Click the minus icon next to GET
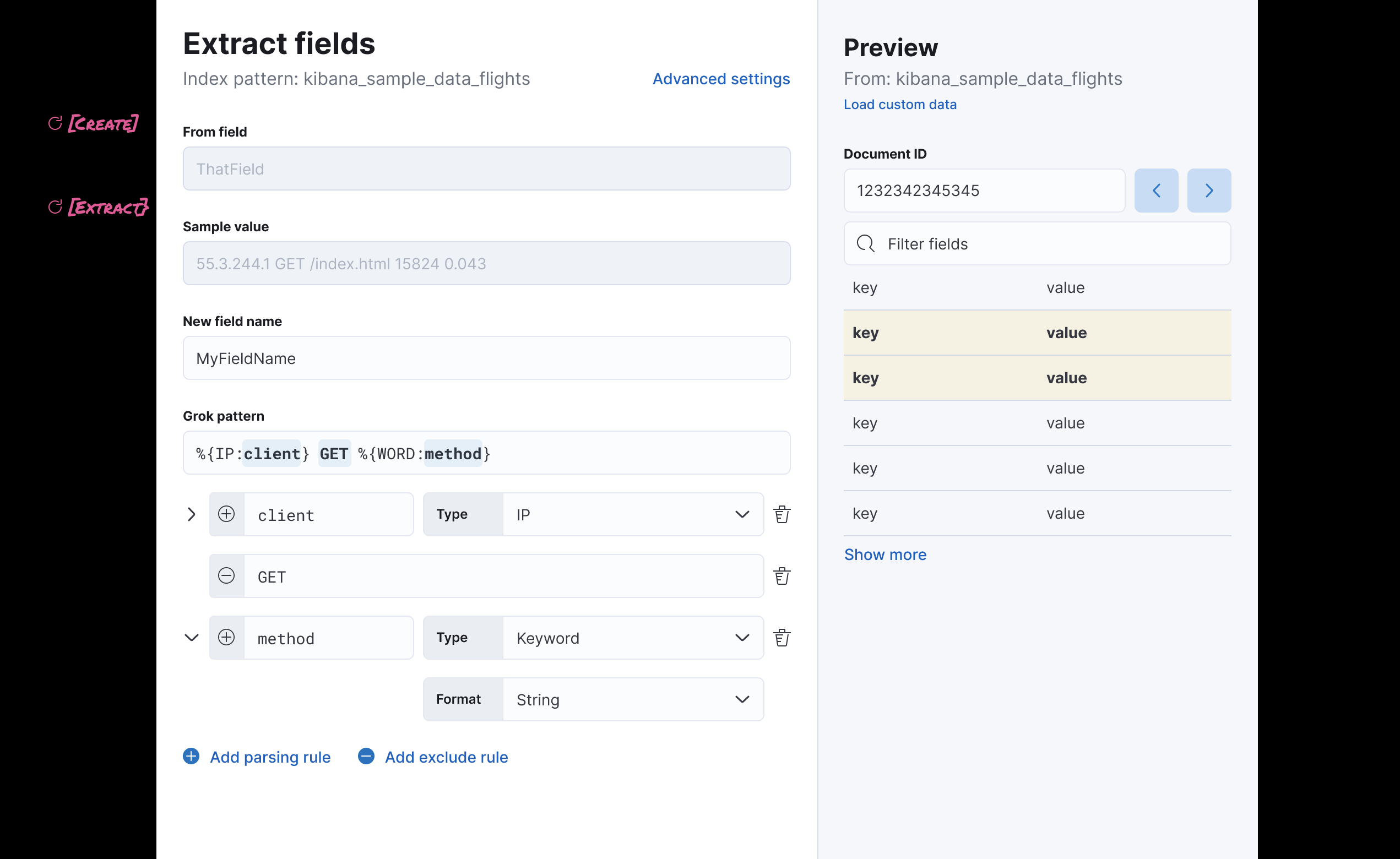This screenshot has height=859, width=1400. tap(227, 575)
